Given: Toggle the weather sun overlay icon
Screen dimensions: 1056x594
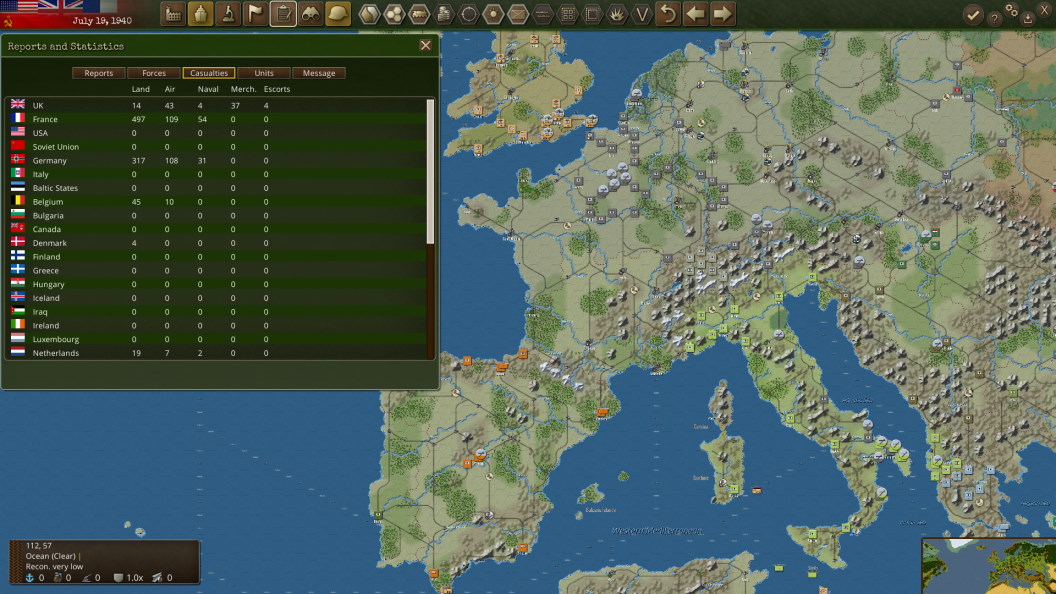Looking at the screenshot, I should click(x=493, y=14).
